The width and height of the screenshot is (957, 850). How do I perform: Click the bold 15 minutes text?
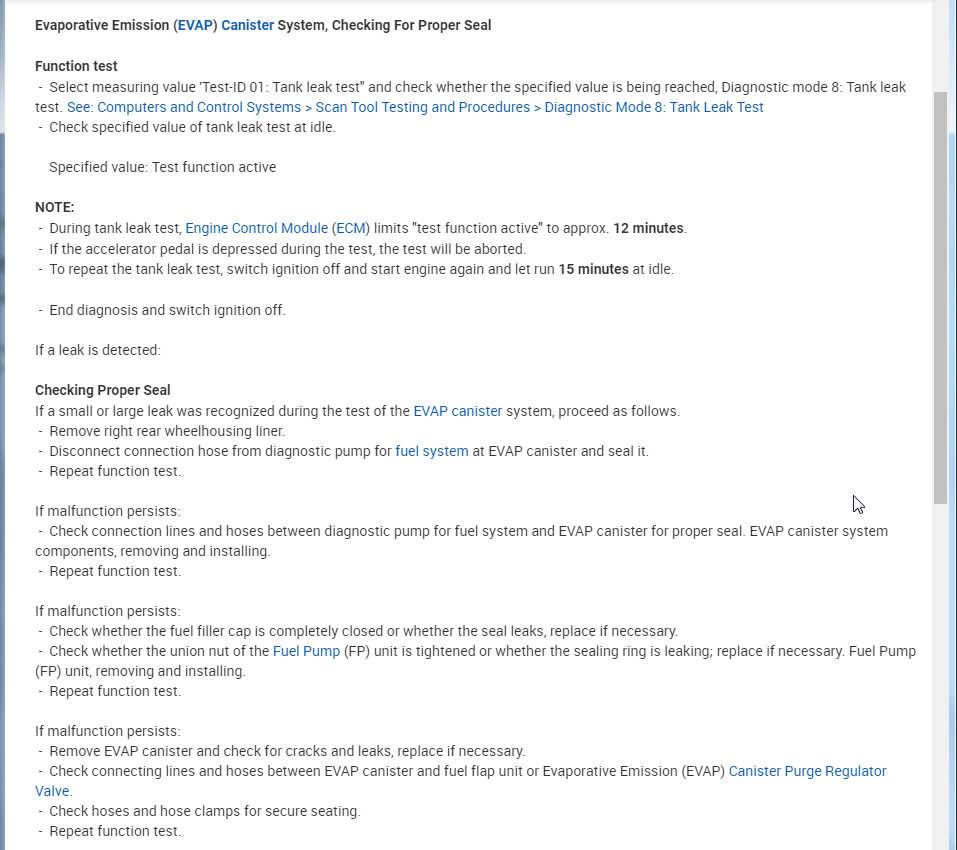pos(593,269)
